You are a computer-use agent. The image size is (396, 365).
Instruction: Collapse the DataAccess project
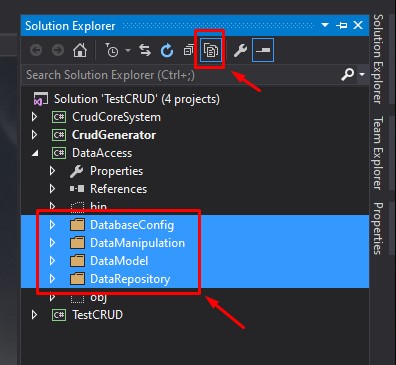[x=35, y=153]
